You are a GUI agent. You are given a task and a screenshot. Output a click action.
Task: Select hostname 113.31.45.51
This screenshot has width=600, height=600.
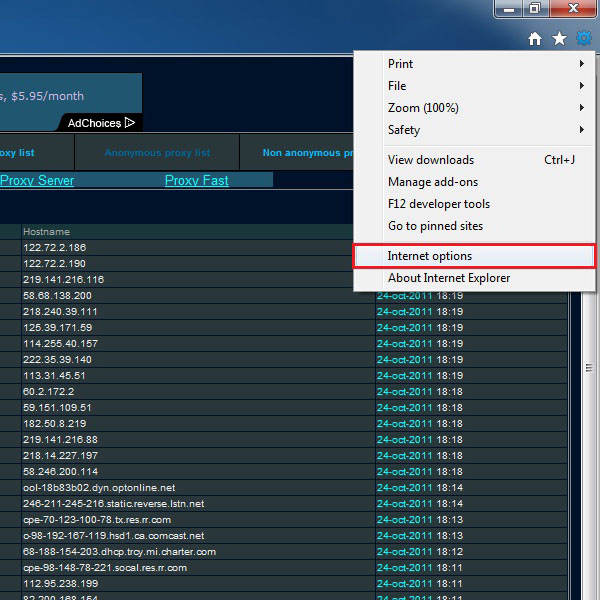(54, 375)
